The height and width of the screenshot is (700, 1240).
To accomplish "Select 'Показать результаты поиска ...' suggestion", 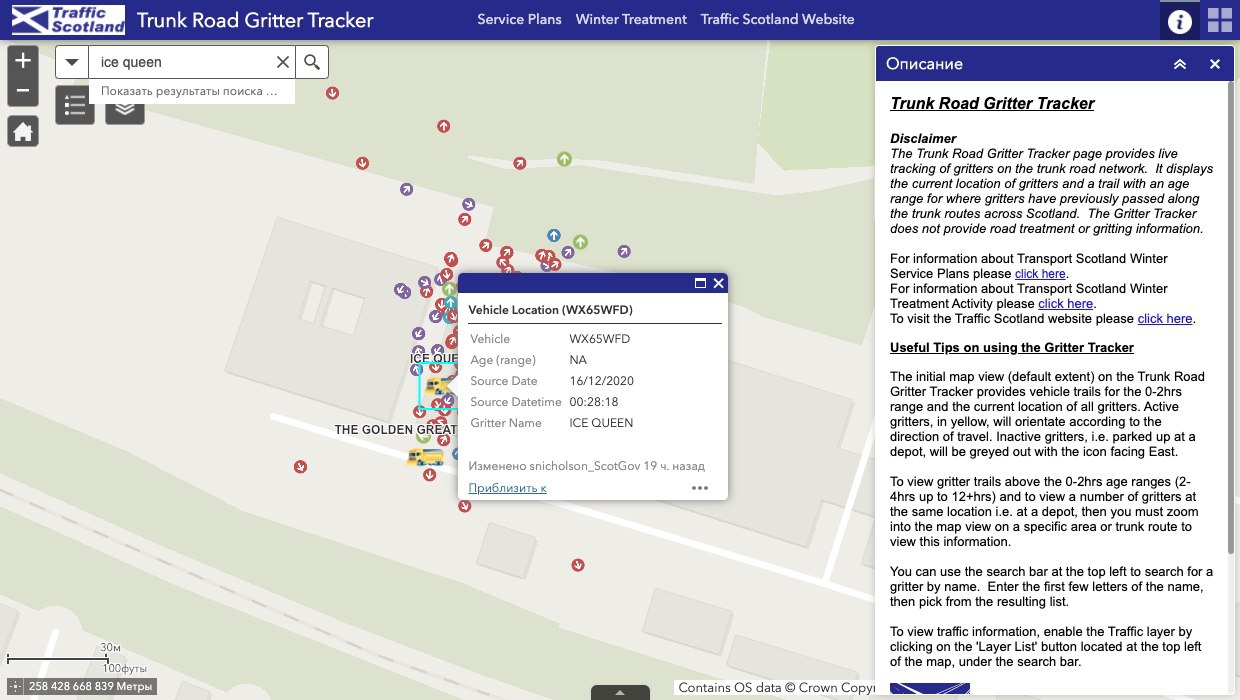I will click(x=191, y=91).
